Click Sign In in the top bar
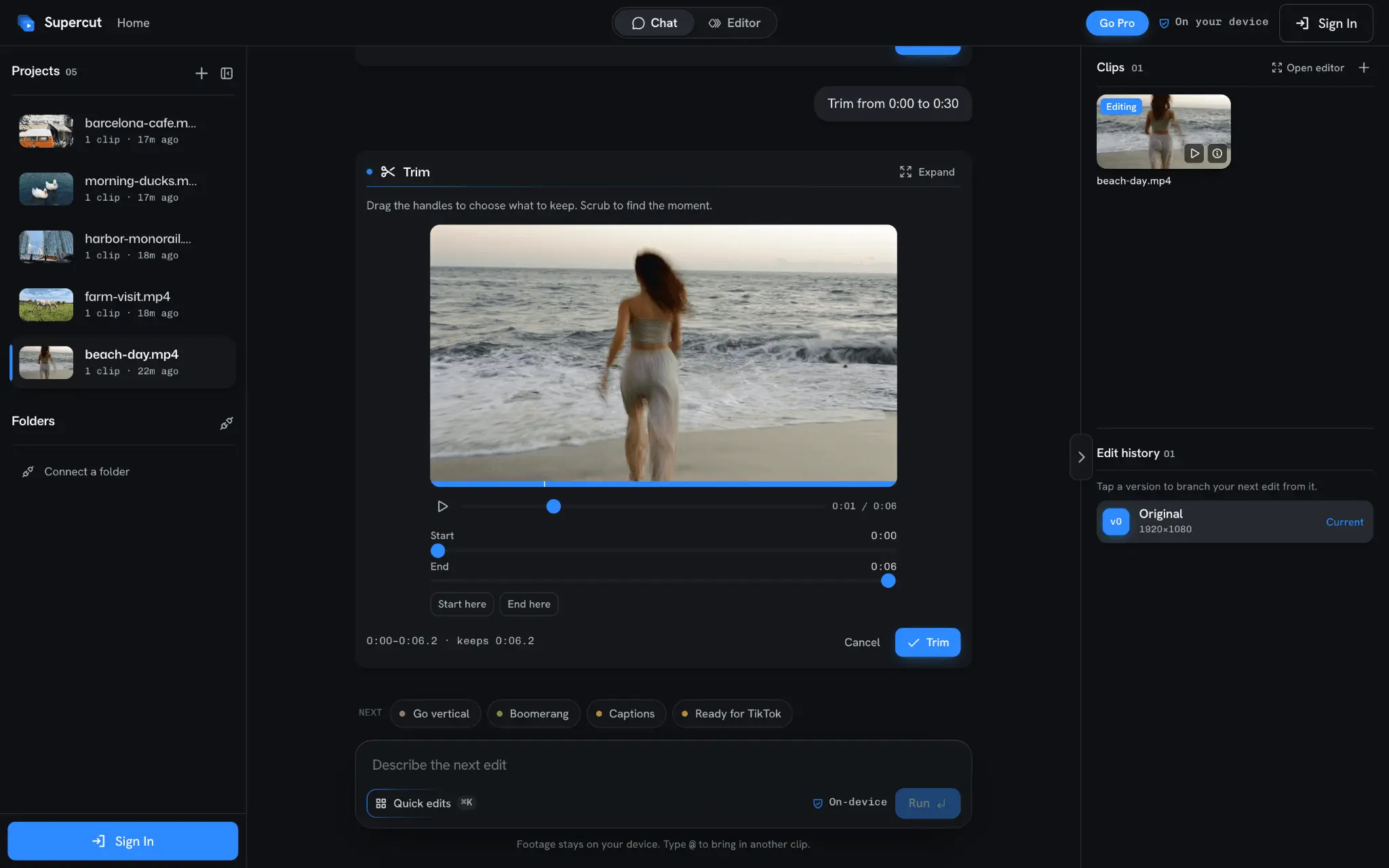This screenshot has width=1389, height=868. tap(1326, 23)
